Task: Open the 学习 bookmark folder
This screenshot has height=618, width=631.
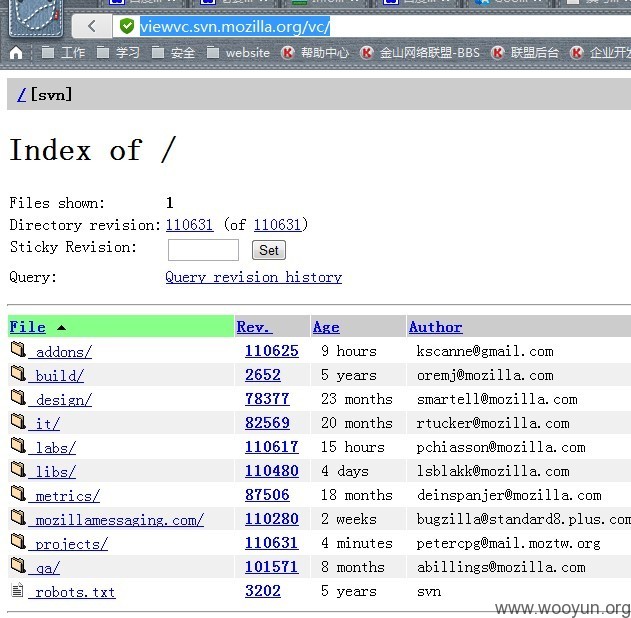Action: [x=118, y=53]
